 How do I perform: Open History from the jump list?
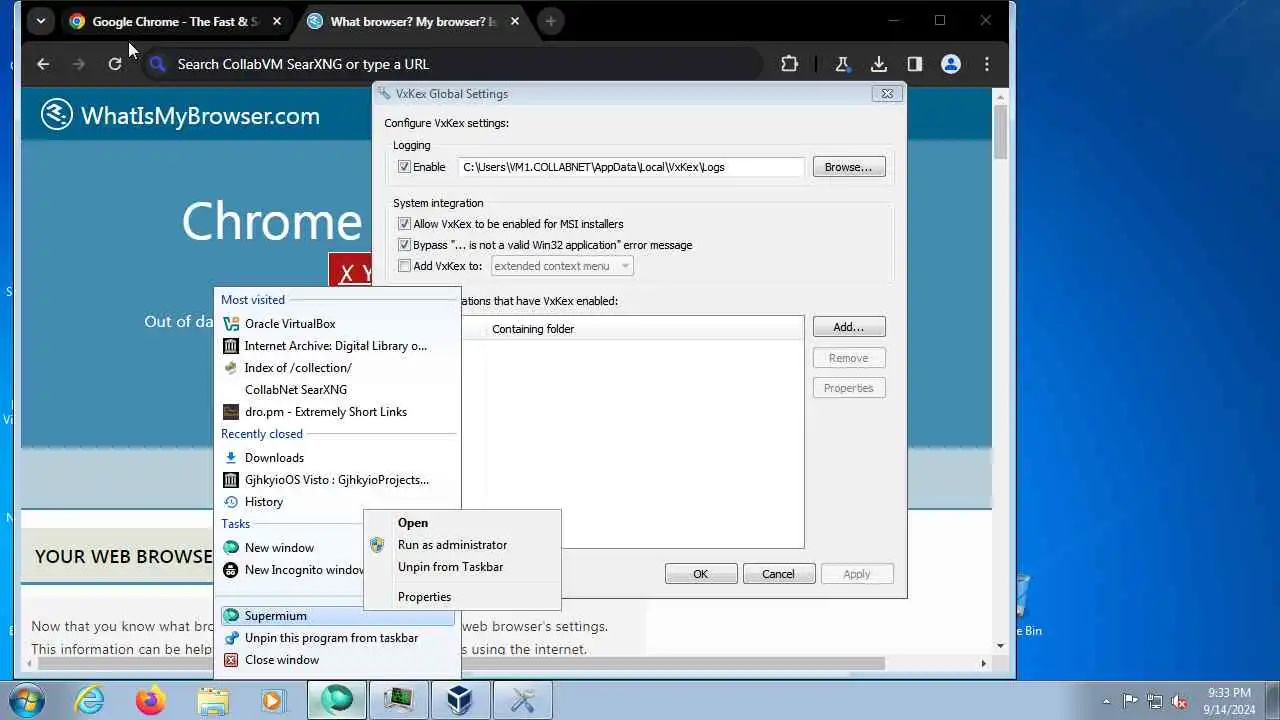click(337, 502)
